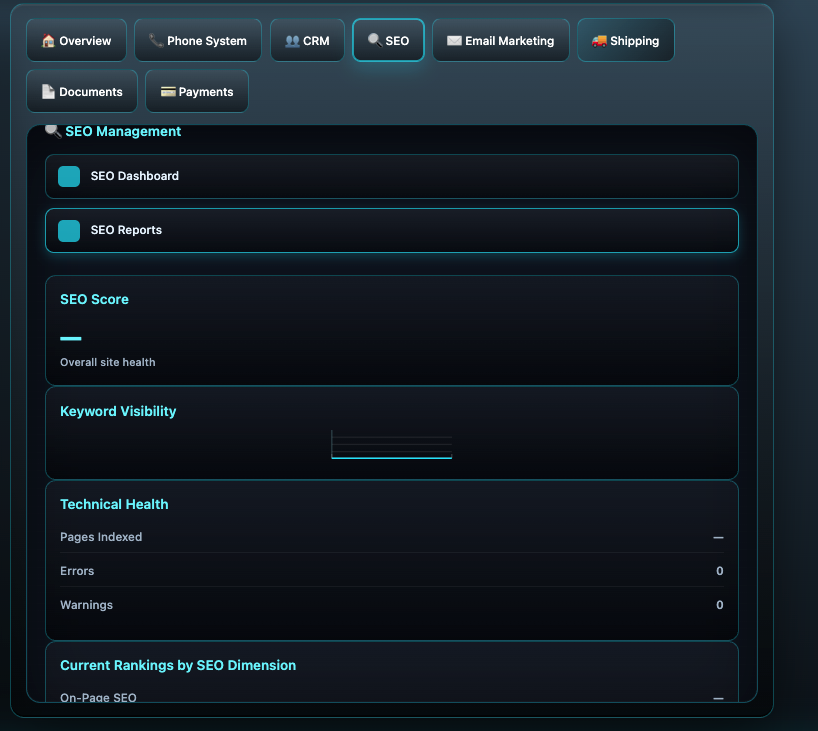The width and height of the screenshot is (818, 731).
Task: Click the telephone icon on Phone System
Action: click(156, 41)
